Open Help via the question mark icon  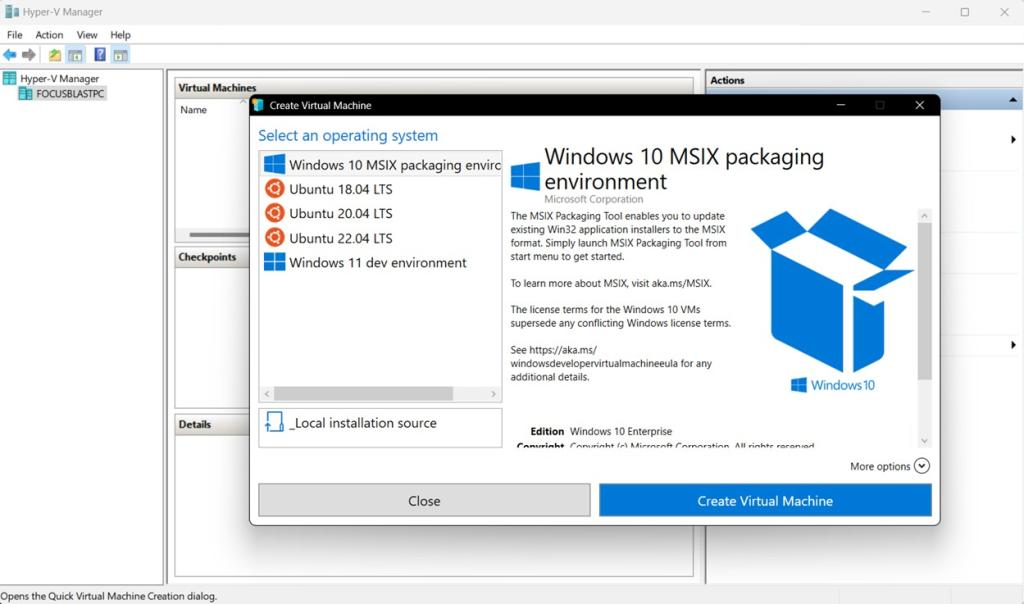pos(100,55)
